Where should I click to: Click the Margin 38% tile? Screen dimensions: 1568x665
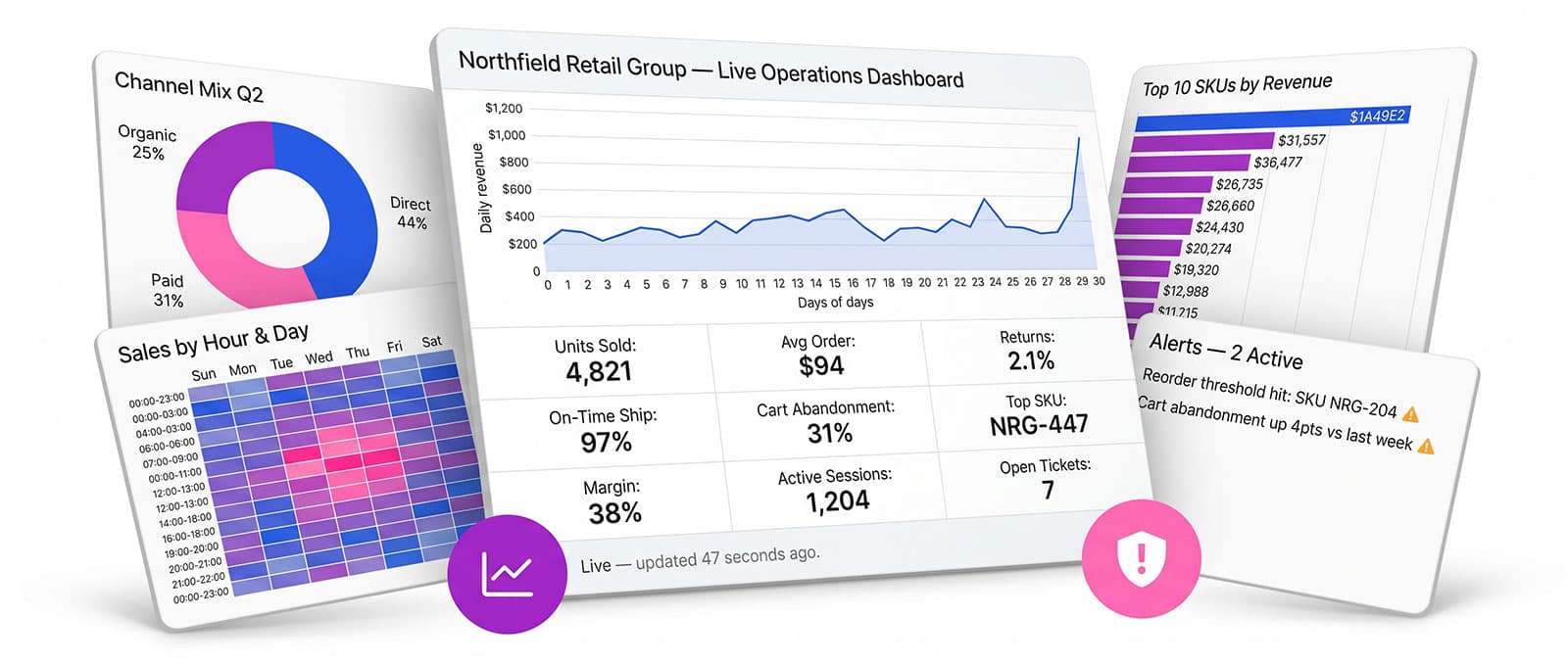[x=613, y=501]
